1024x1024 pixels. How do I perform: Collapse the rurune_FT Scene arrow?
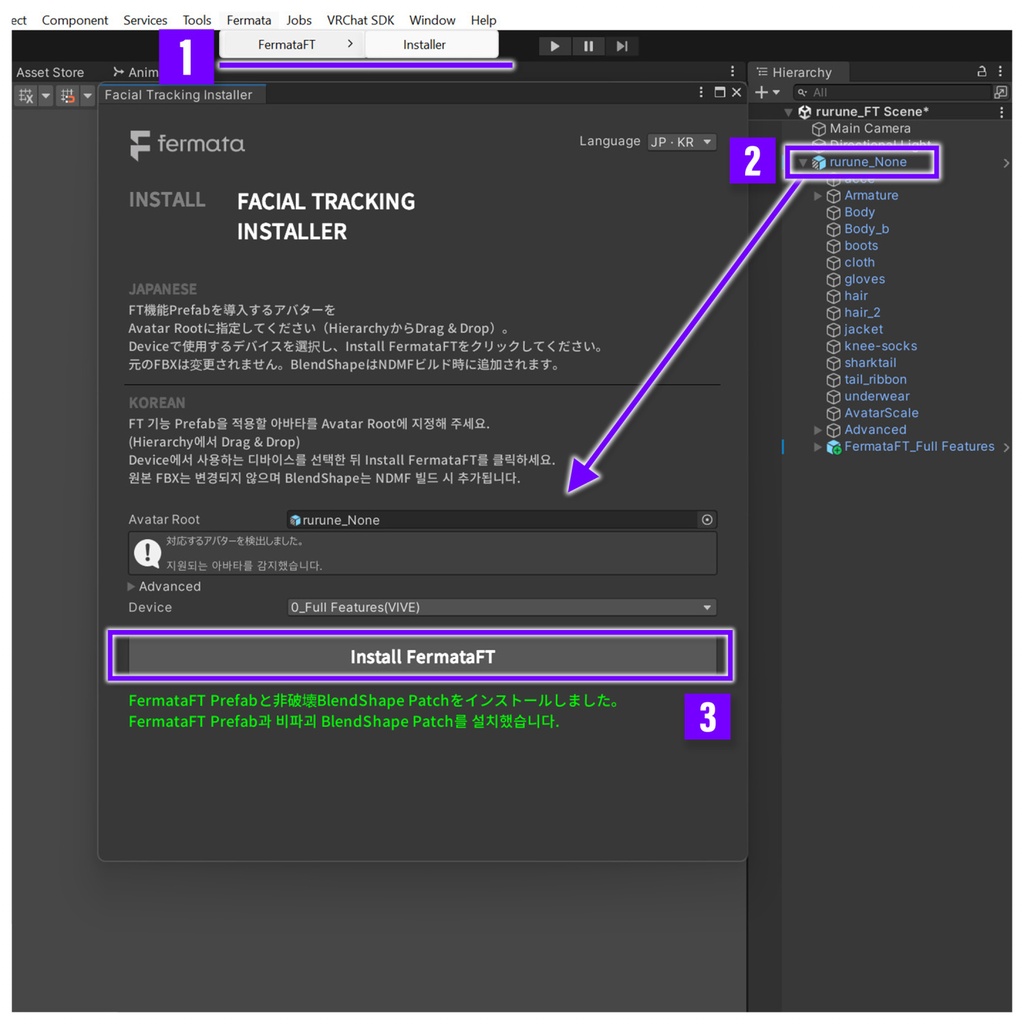click(x=788, y=112)
